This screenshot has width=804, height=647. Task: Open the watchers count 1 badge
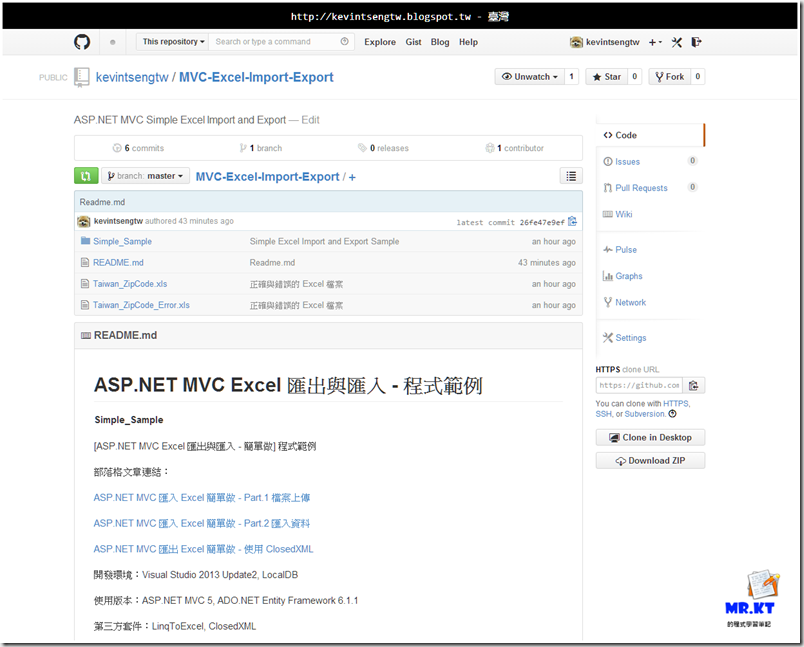(572, 76)
